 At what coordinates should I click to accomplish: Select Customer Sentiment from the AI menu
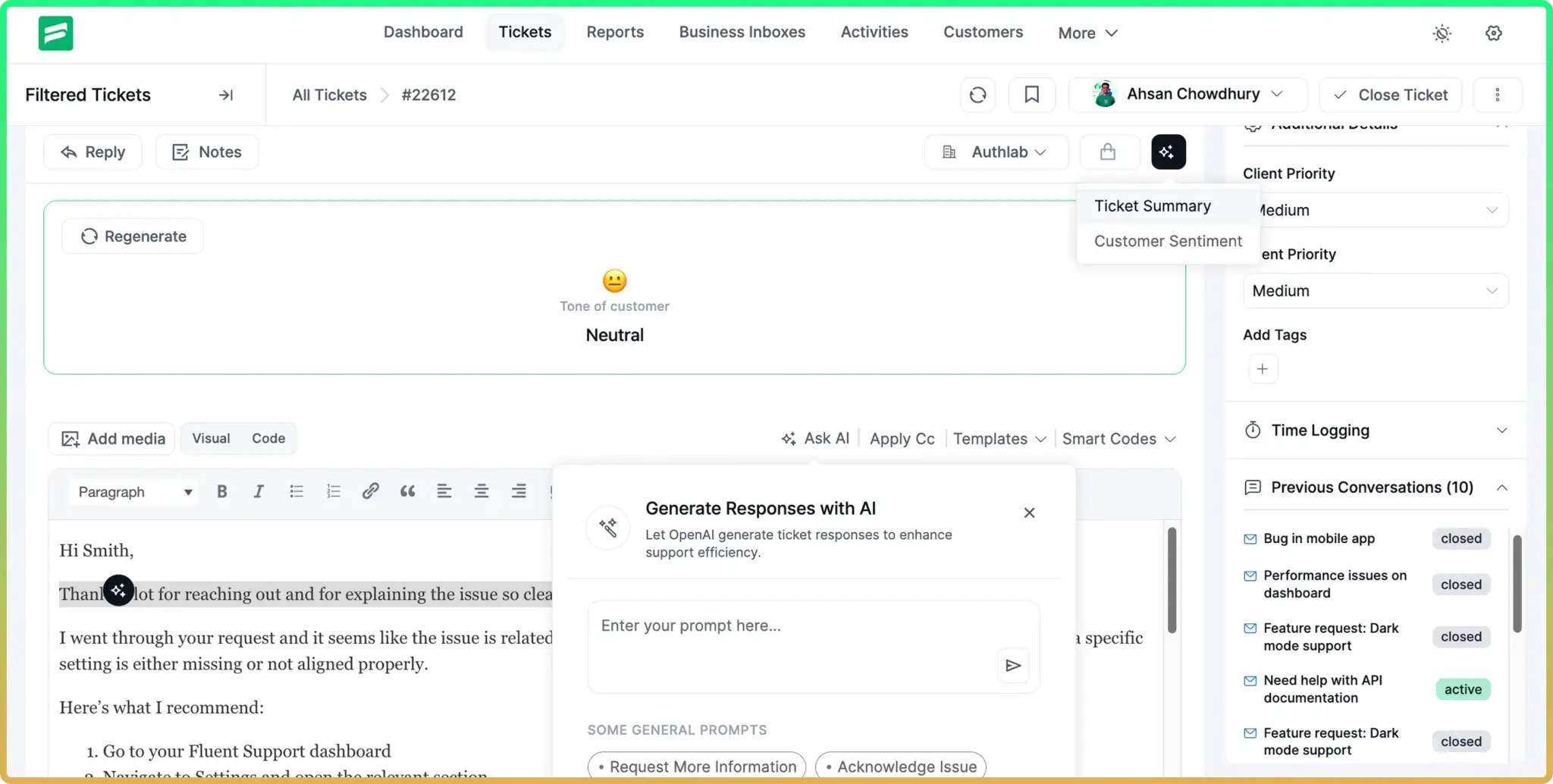point(1168,241)
